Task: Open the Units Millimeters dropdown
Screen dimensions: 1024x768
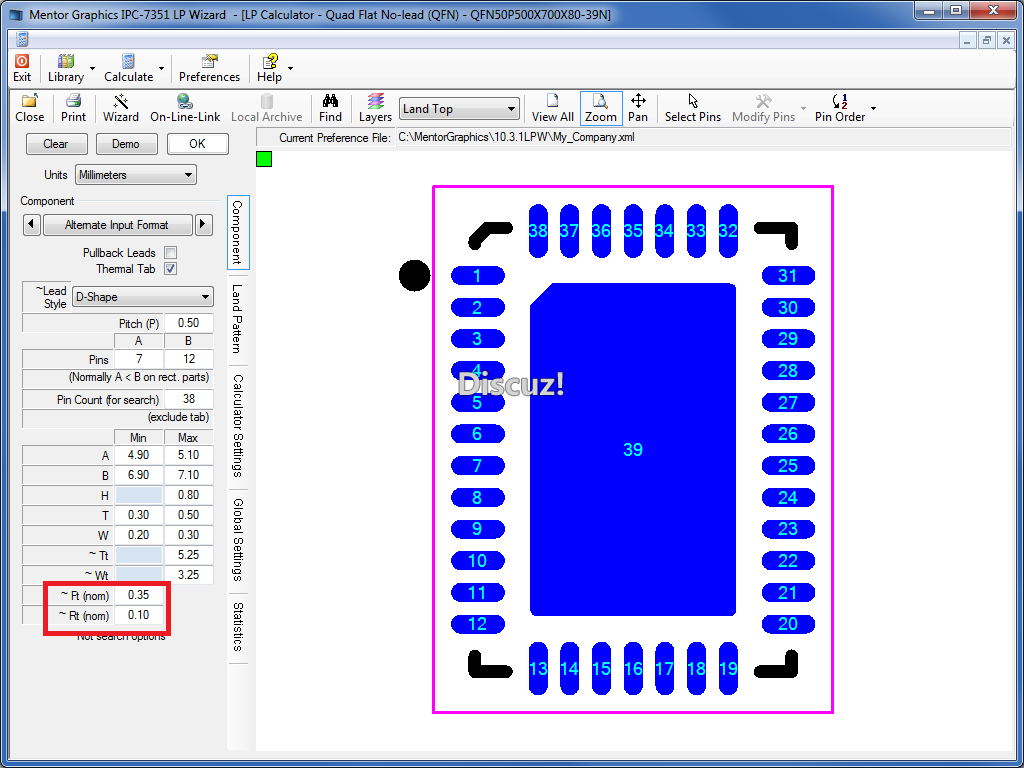Action: tap(136, 175)
